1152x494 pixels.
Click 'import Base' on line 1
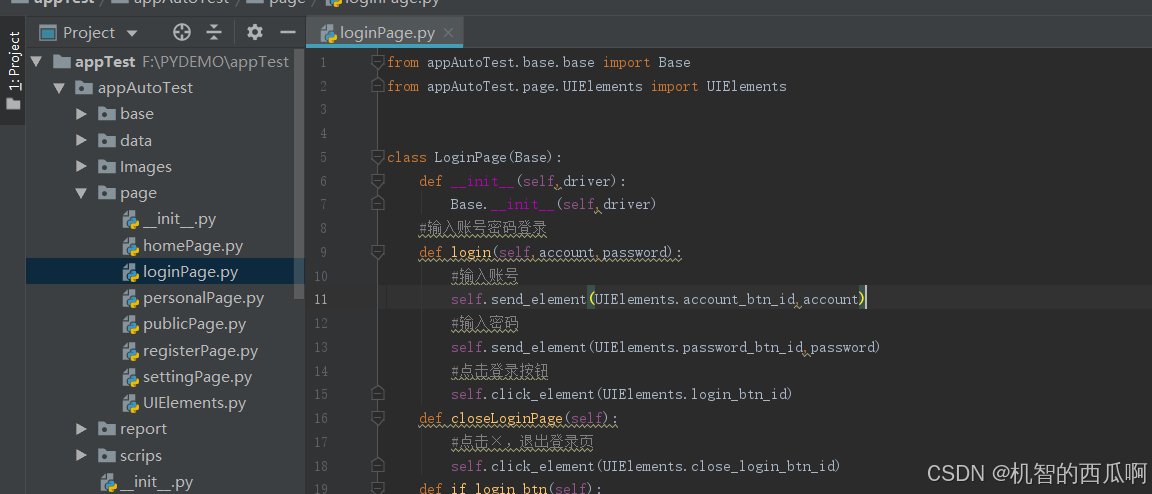(x=647, y=62)
